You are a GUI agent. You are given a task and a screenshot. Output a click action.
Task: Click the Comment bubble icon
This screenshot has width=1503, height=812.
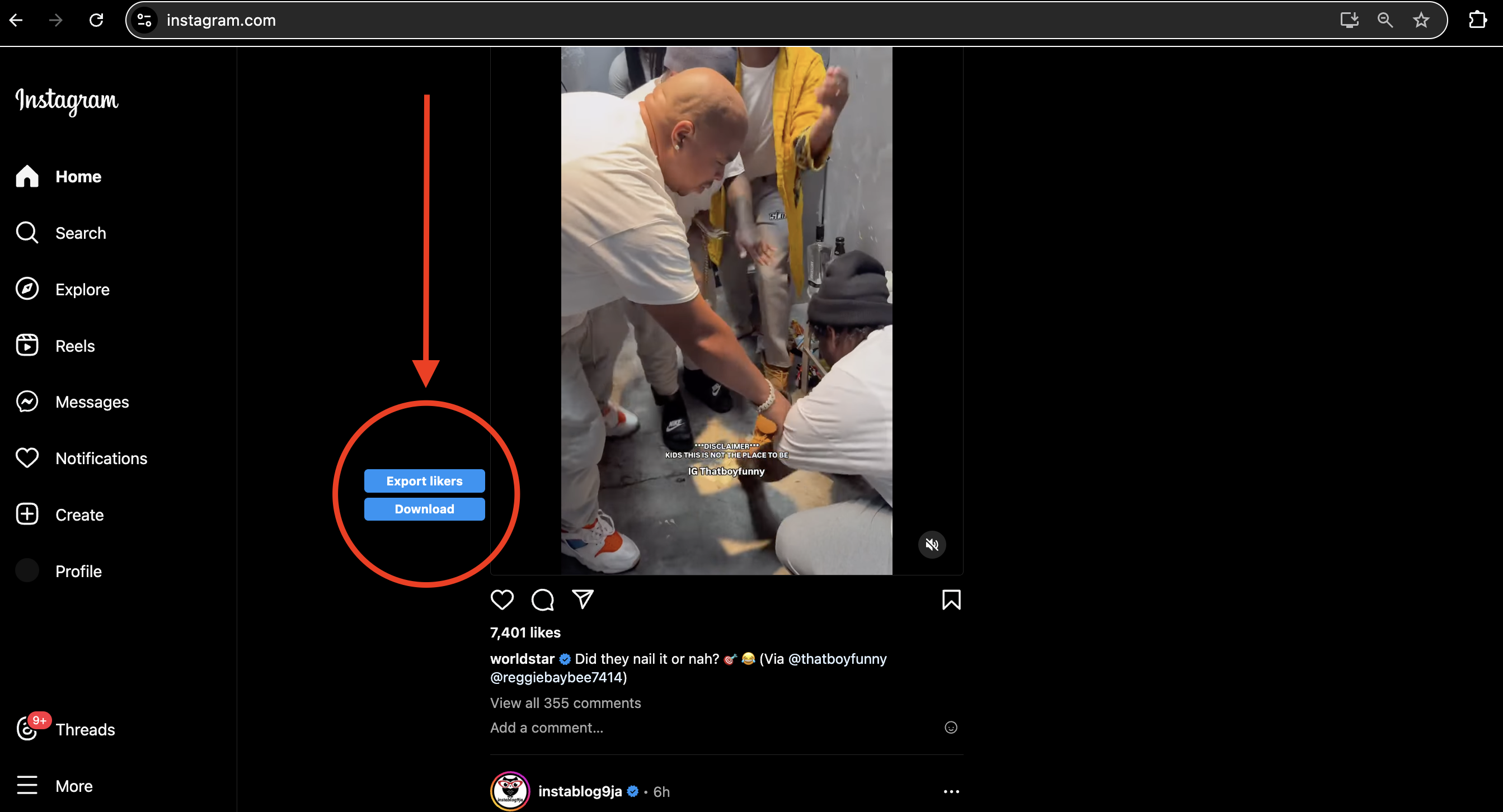[542, 600]
